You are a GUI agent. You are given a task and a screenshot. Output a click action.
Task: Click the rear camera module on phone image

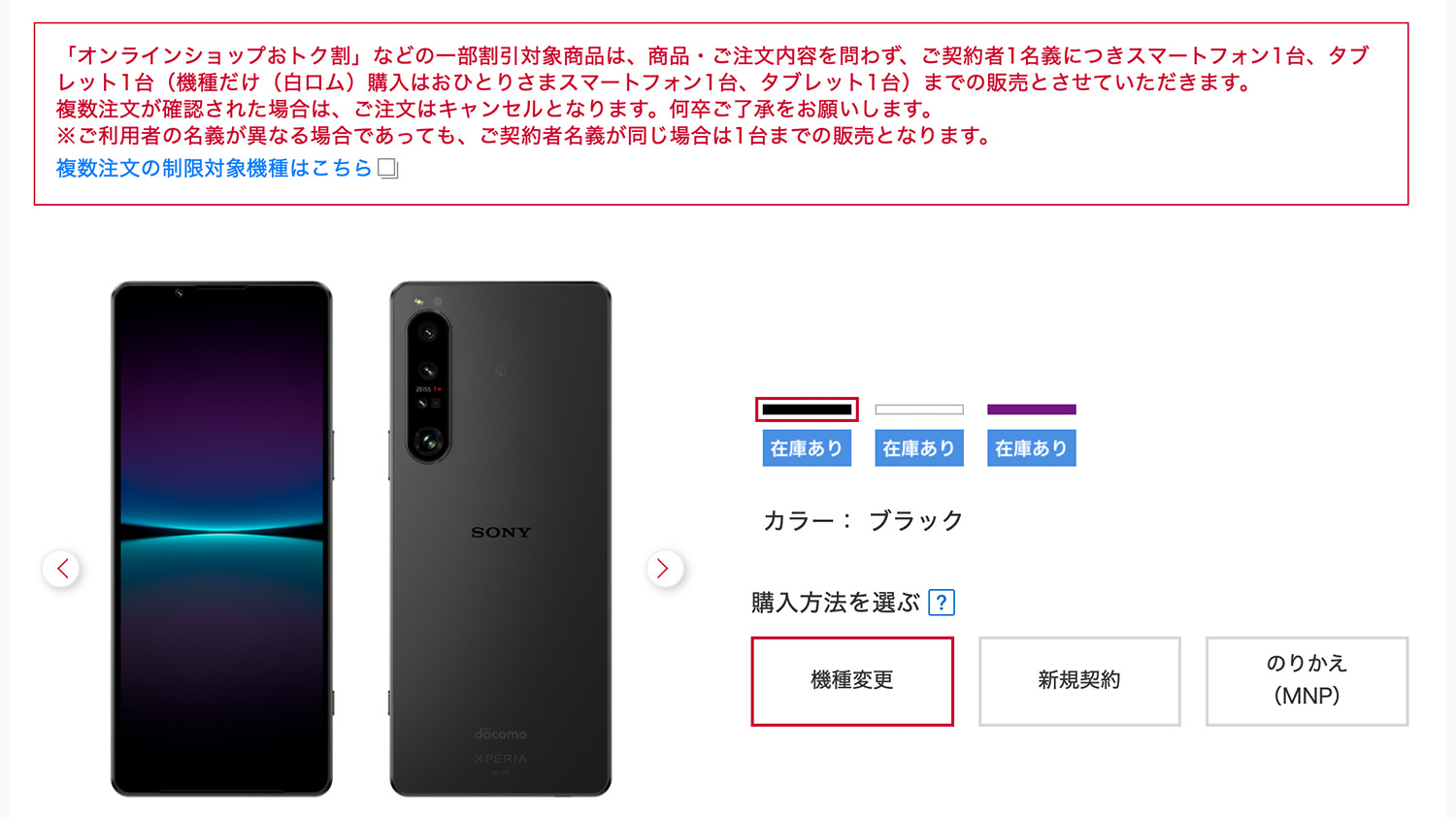[428, 386]
